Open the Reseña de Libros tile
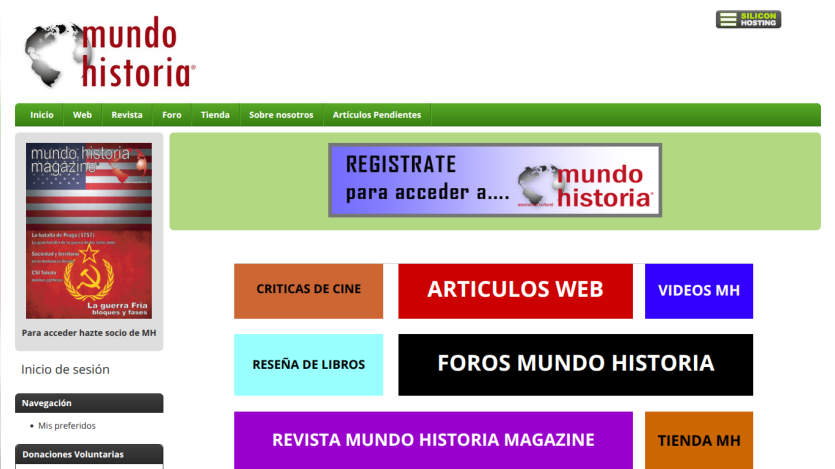This screenshot has width=835, height=469. [308, 365]
